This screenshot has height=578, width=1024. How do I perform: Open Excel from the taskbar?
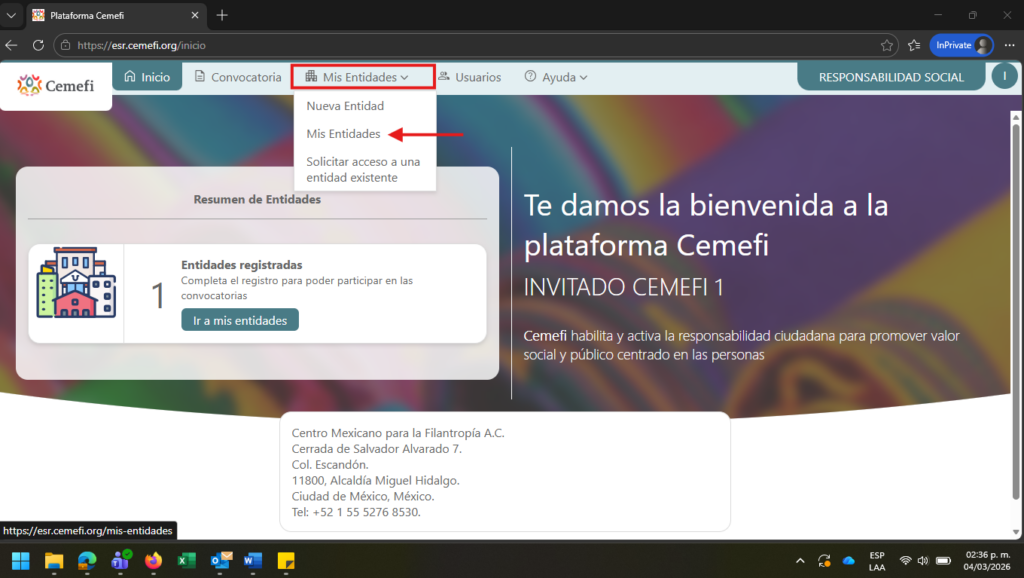point(186,560)
